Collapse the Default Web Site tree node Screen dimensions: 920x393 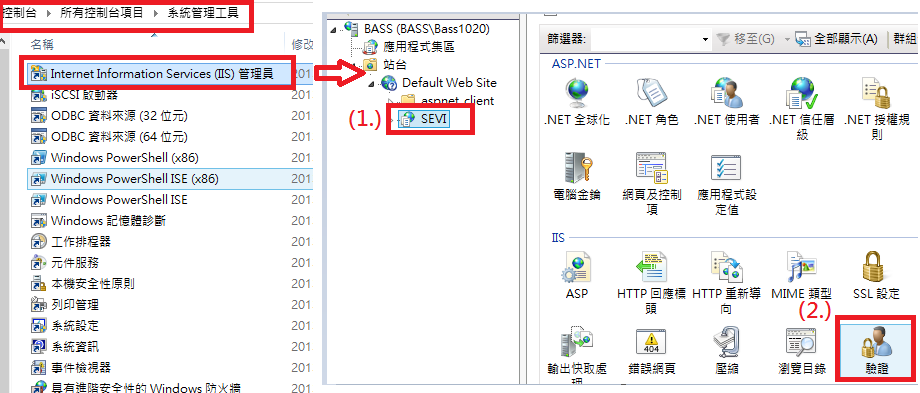coord(372,84)
